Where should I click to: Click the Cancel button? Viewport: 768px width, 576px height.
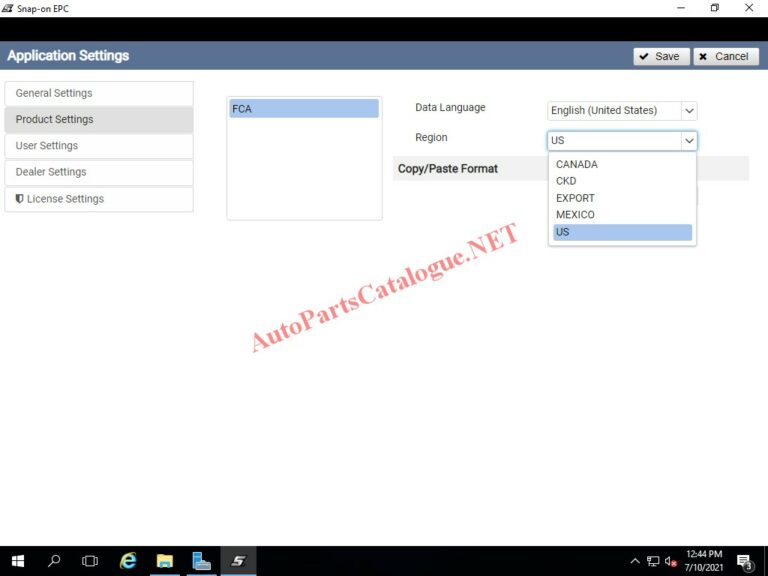(726, 56)
